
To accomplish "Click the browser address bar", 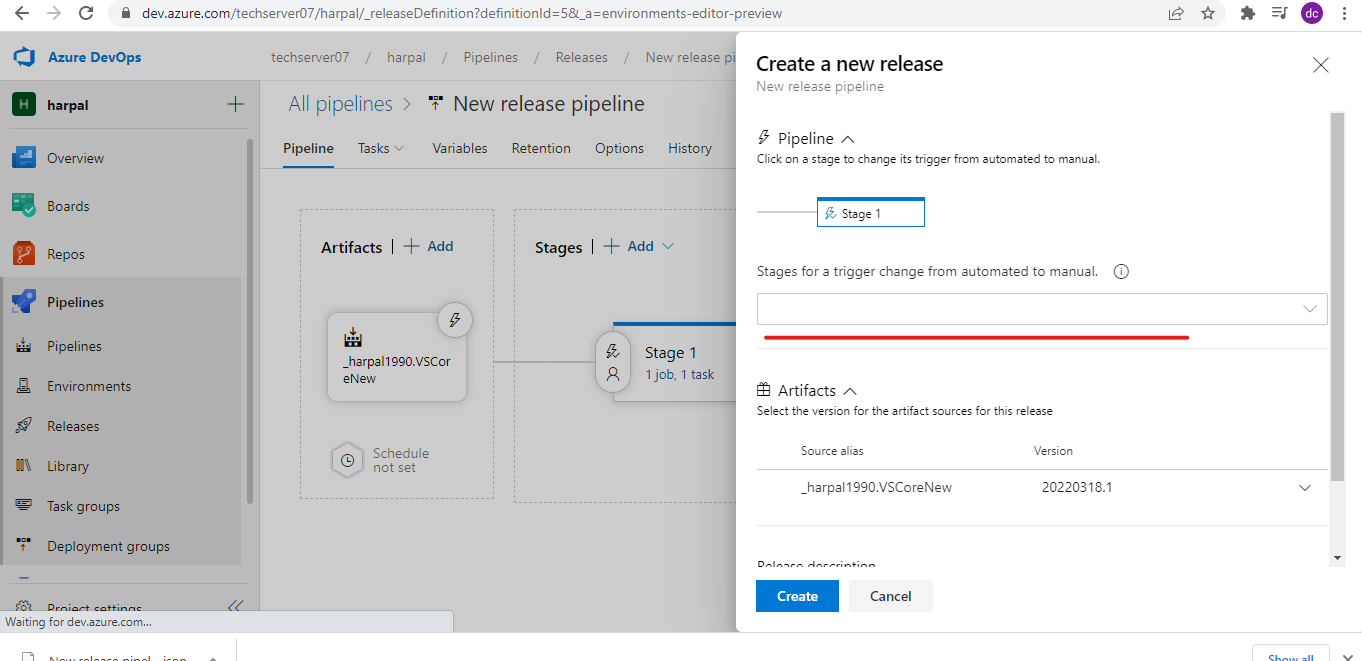I will (640, 14).
